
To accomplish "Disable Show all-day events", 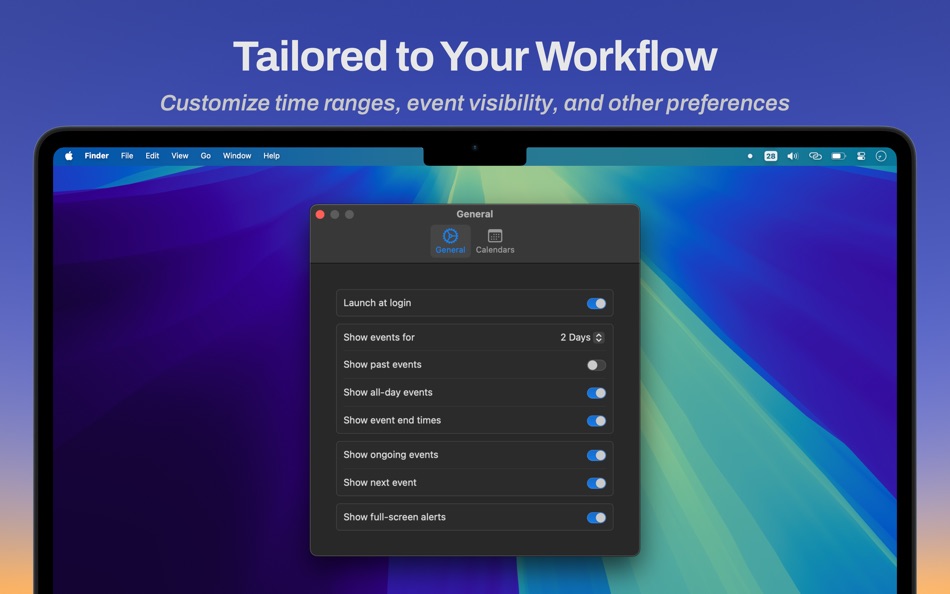I will pos(596,393).
